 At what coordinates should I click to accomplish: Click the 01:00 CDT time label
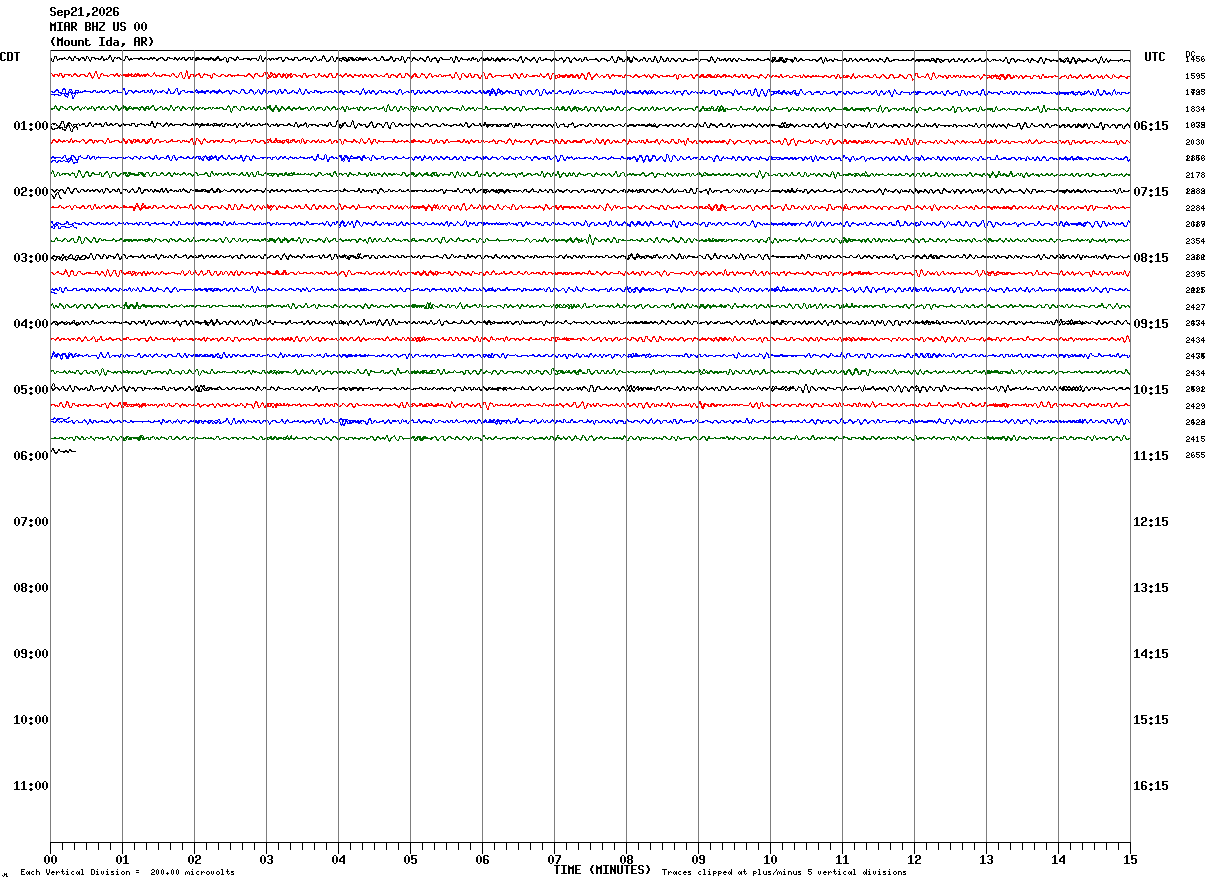(31, 126)
